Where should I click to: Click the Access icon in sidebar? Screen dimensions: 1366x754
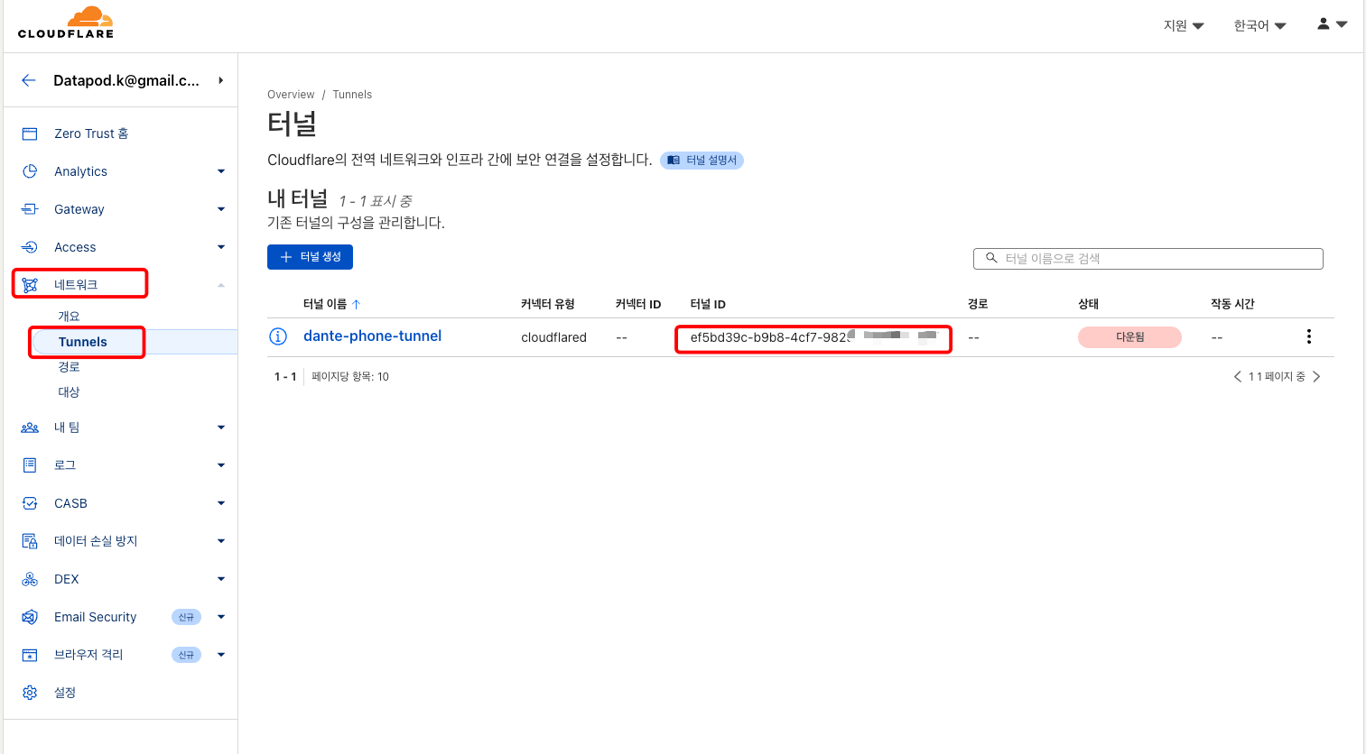click(x=30, y=247)
